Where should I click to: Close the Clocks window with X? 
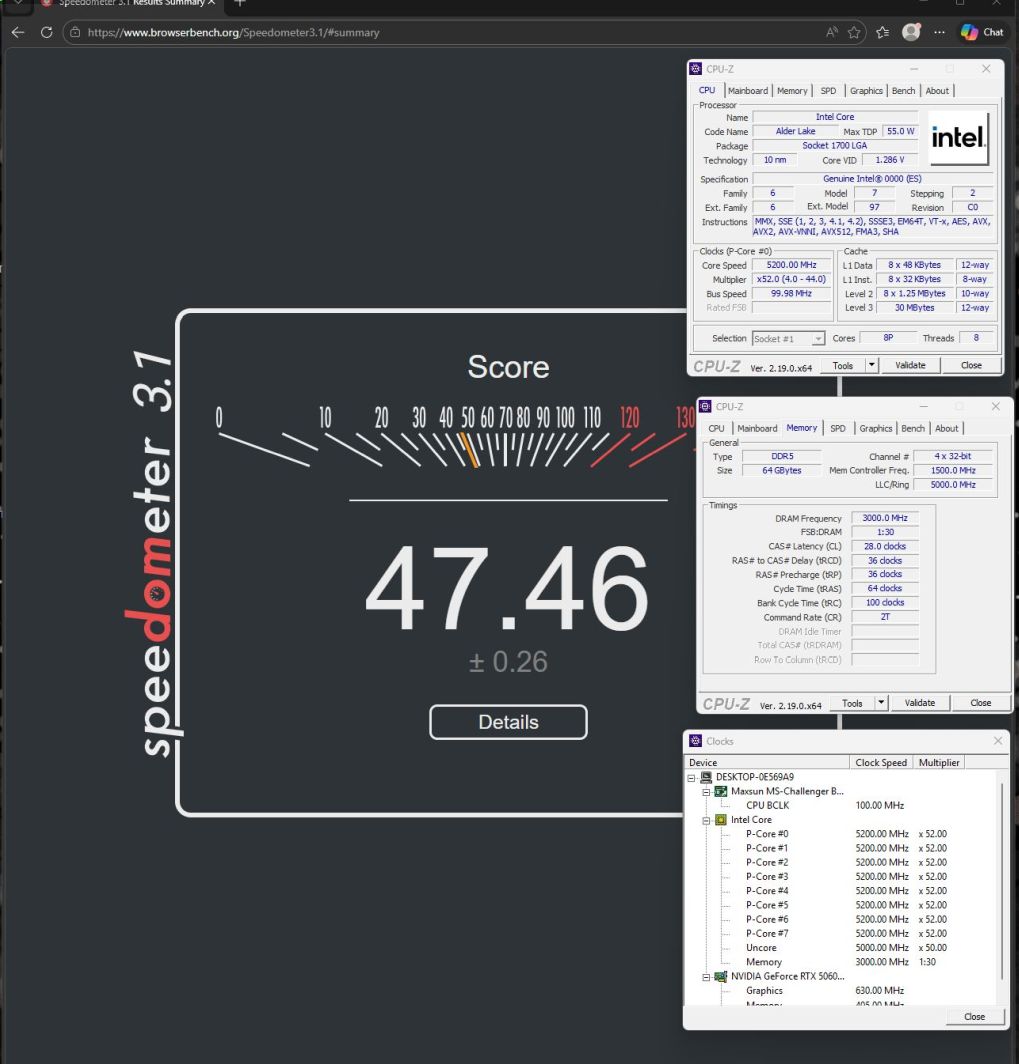(x=997, y=741)
